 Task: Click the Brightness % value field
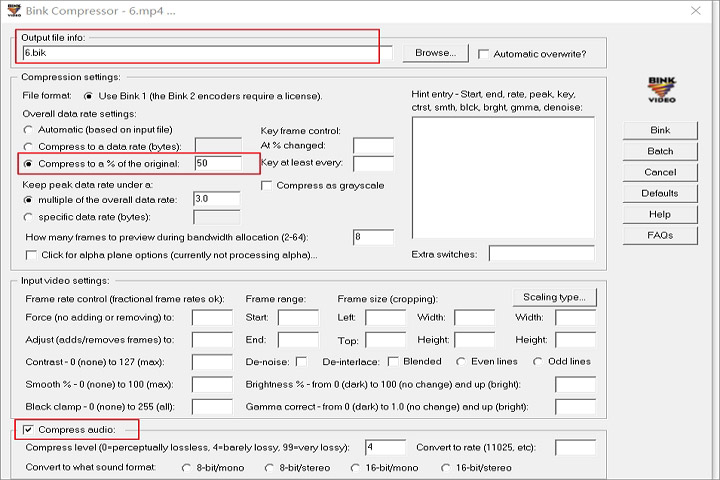coord(576,384)
